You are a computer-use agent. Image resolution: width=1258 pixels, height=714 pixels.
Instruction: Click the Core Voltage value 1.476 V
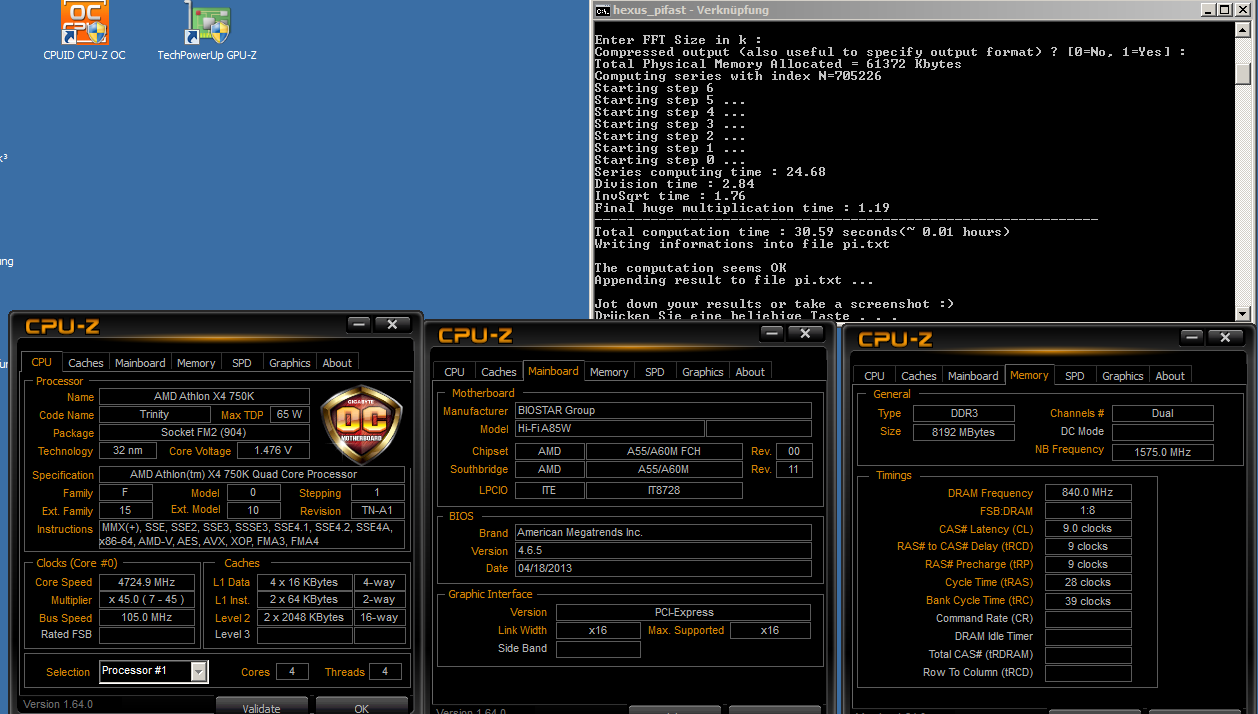coord(274,451)
